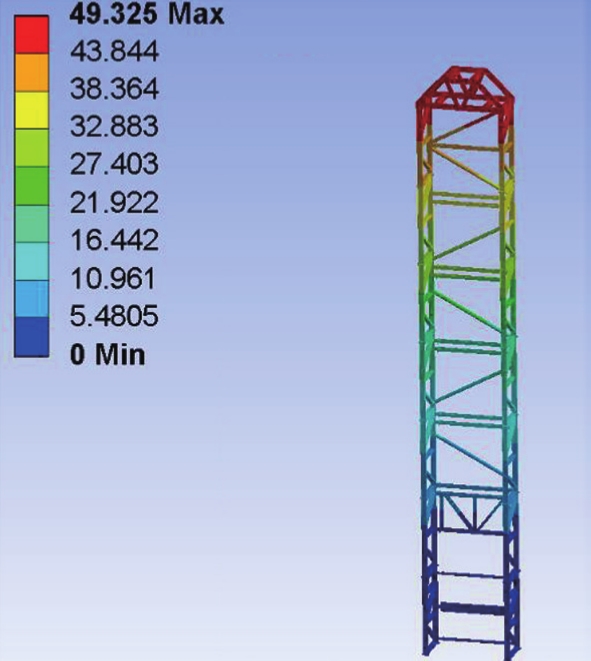The image size is (591, 661).
Task: Click the 38.364 legend value
Action: 114,89
